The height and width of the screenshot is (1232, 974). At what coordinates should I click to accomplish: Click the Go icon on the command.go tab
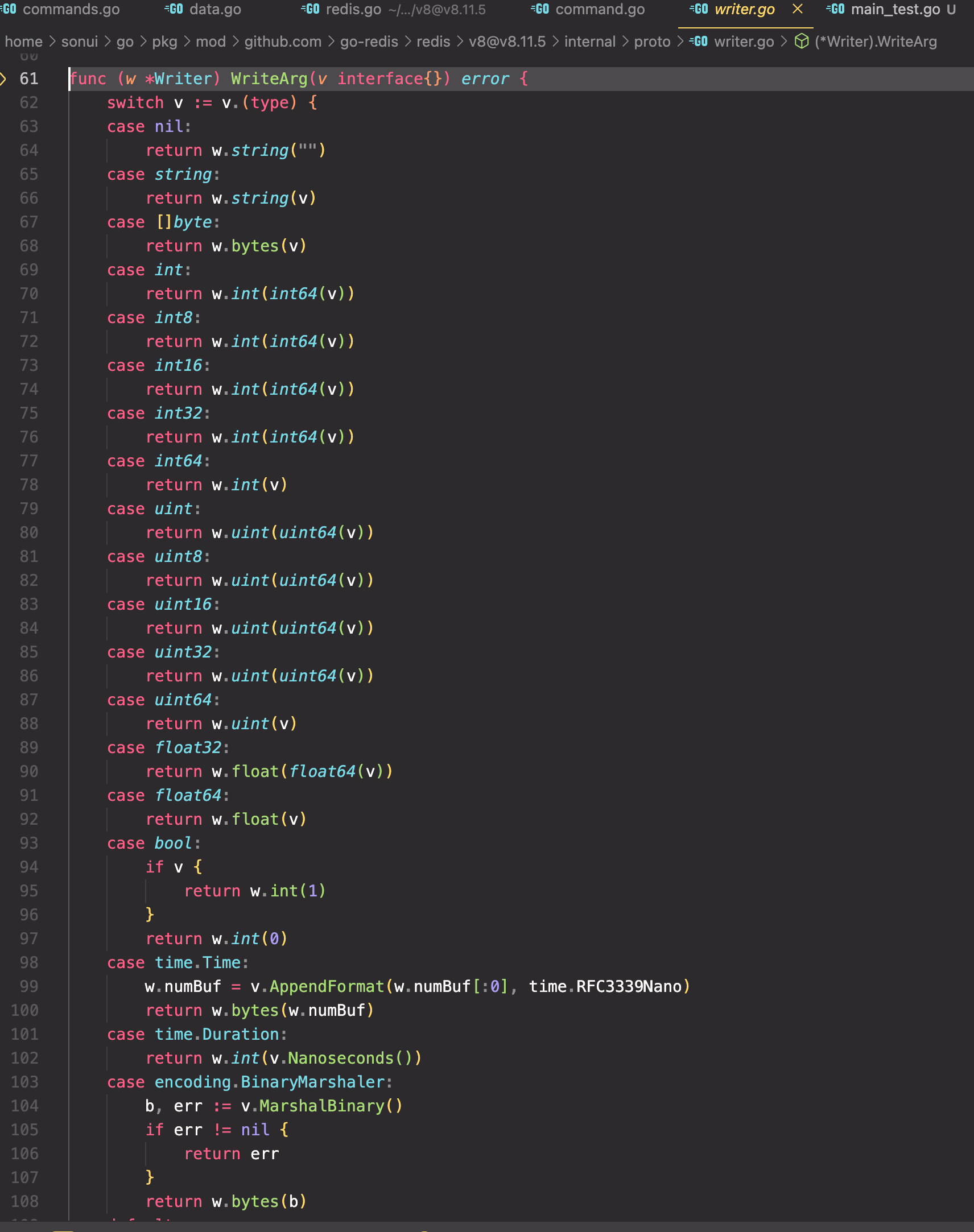(540, 9)
